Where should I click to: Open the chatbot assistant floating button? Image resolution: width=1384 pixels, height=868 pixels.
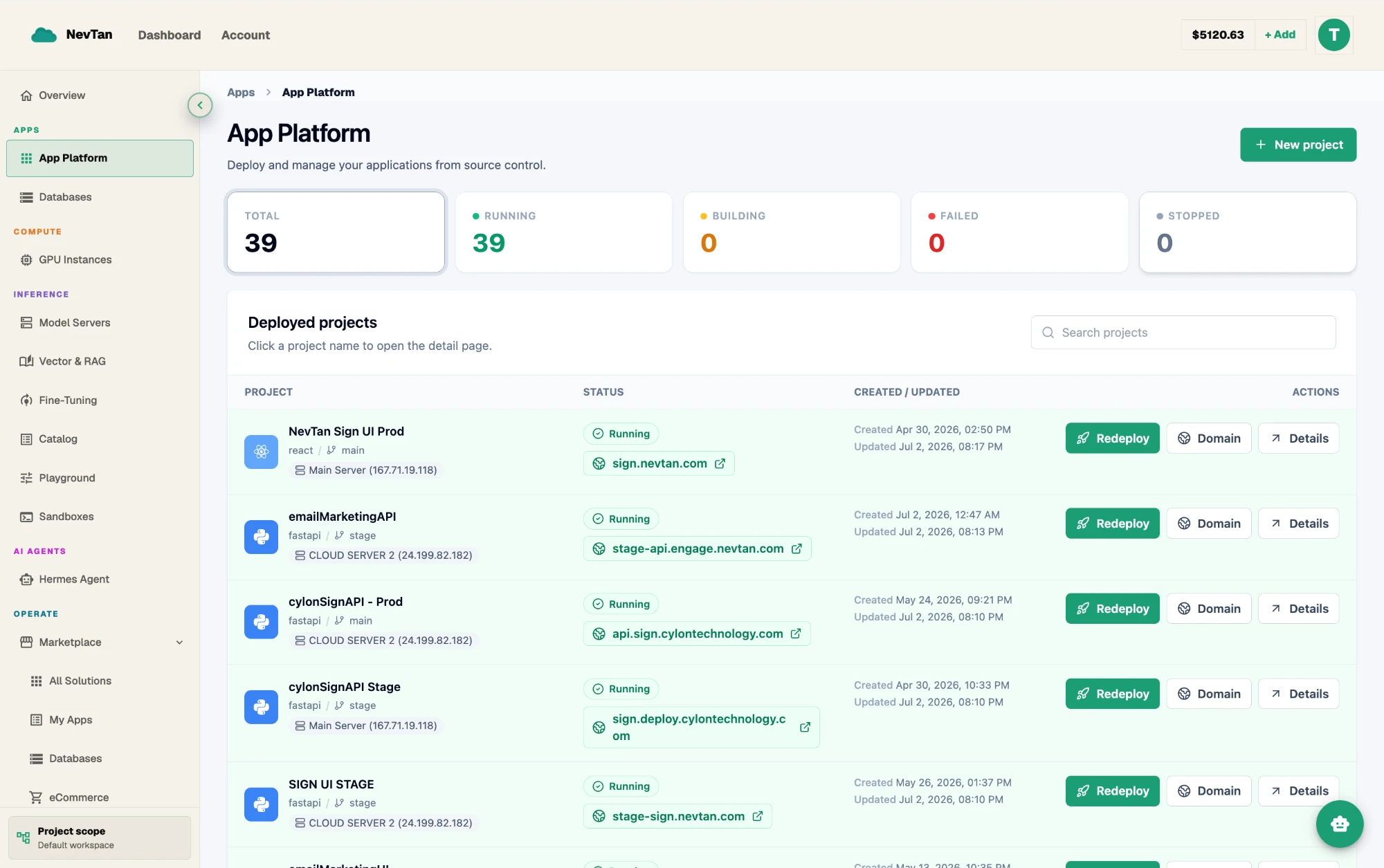[x=1339, y=824]
